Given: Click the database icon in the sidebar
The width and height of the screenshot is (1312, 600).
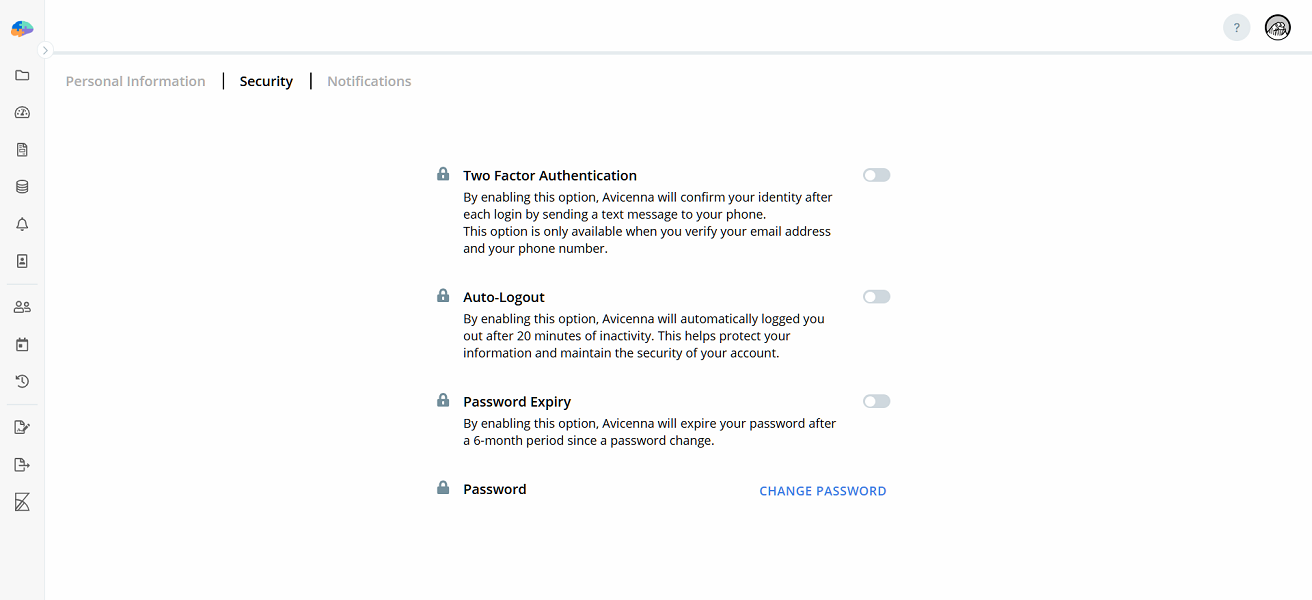Looking at the screenshot, I should click(22, 186).
